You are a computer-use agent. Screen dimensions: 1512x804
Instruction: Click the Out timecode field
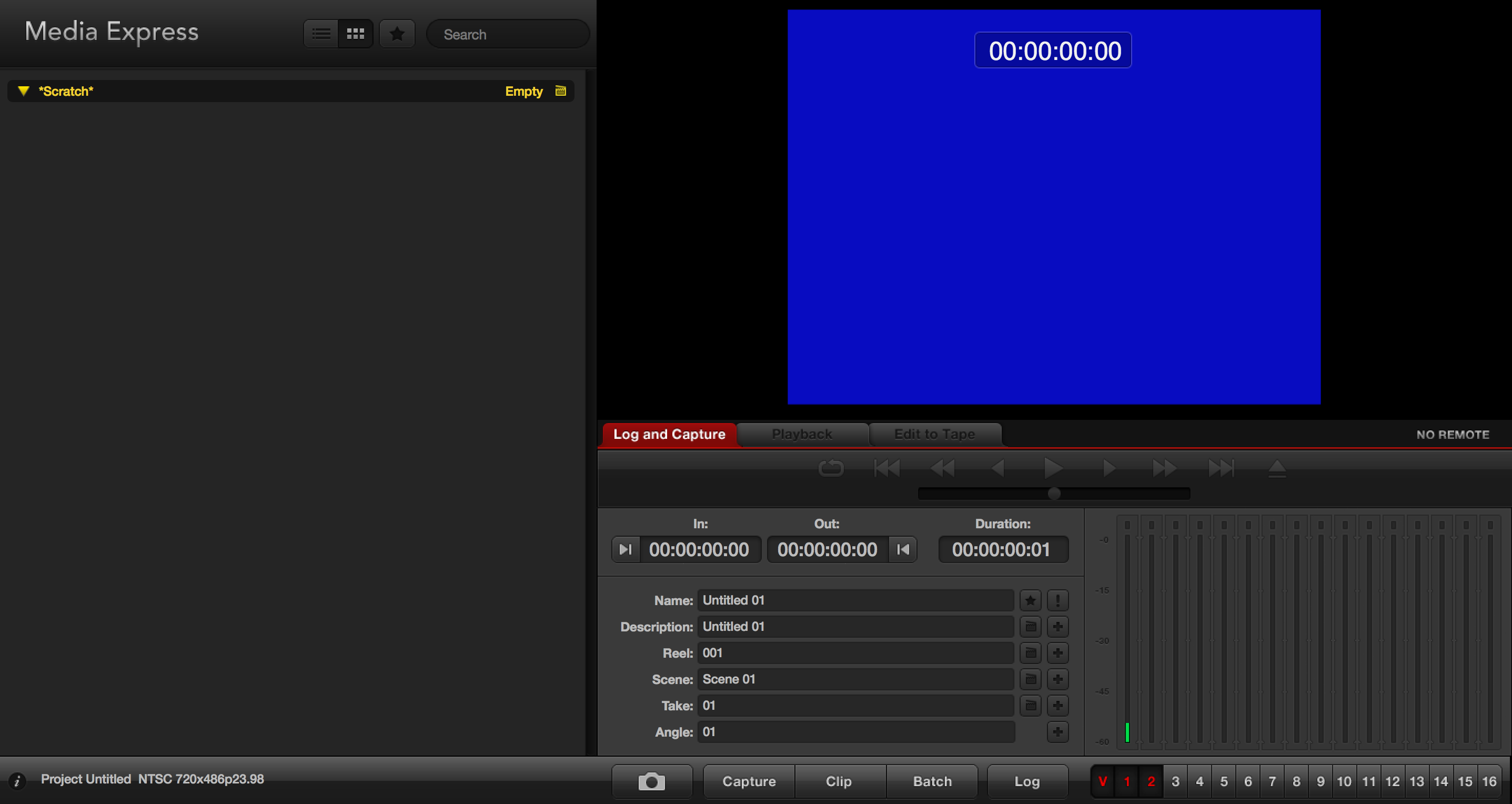click(x=828, y=549)
